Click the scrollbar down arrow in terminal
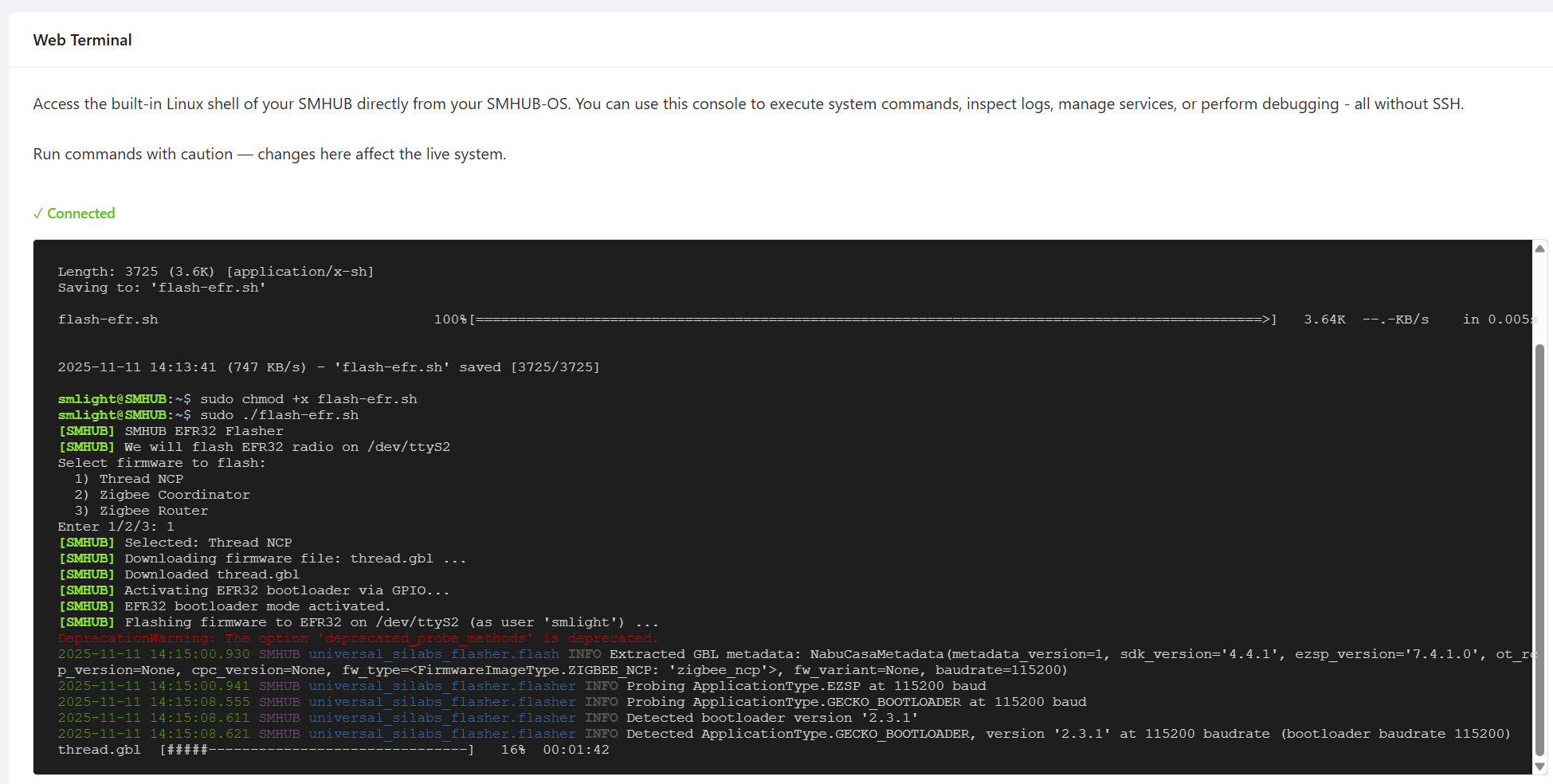The image size is (1553, 784). pos(1539,766)
